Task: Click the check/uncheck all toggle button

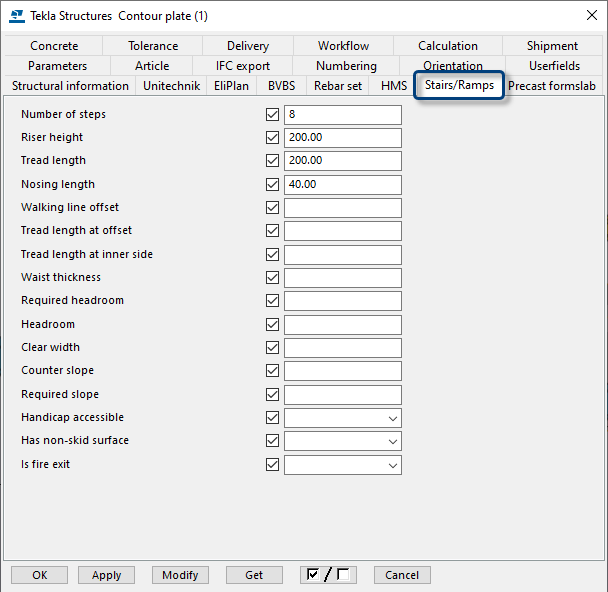Action: (329, 575)
